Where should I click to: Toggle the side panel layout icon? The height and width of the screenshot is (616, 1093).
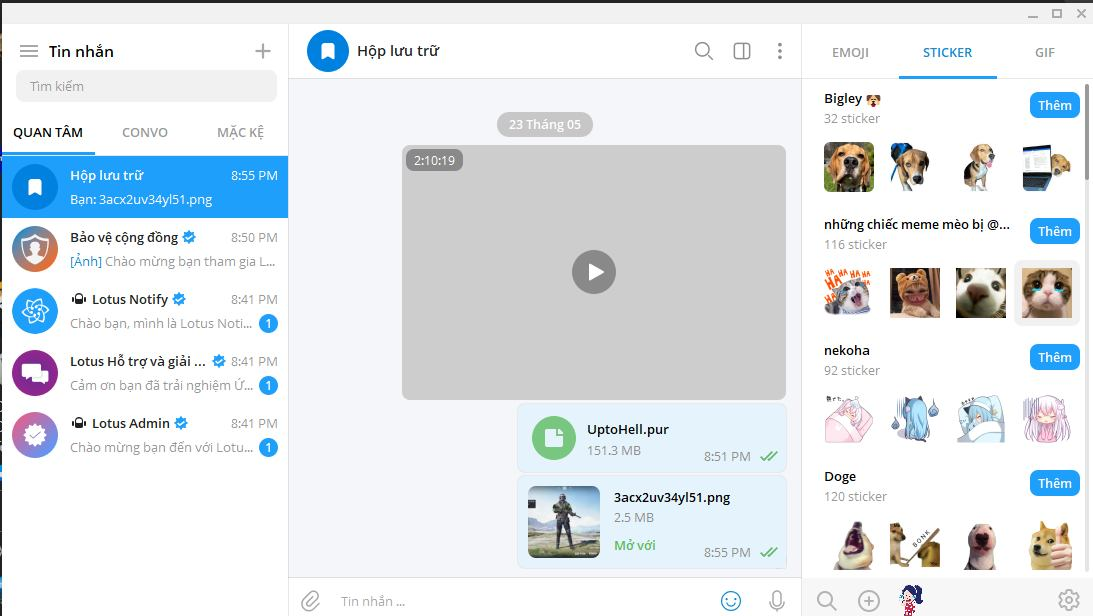[x=742, y=51]
